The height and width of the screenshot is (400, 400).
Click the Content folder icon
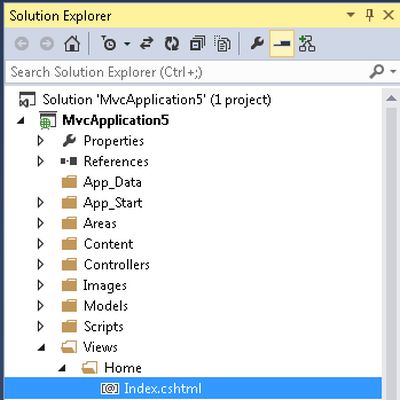pos(69,244)
